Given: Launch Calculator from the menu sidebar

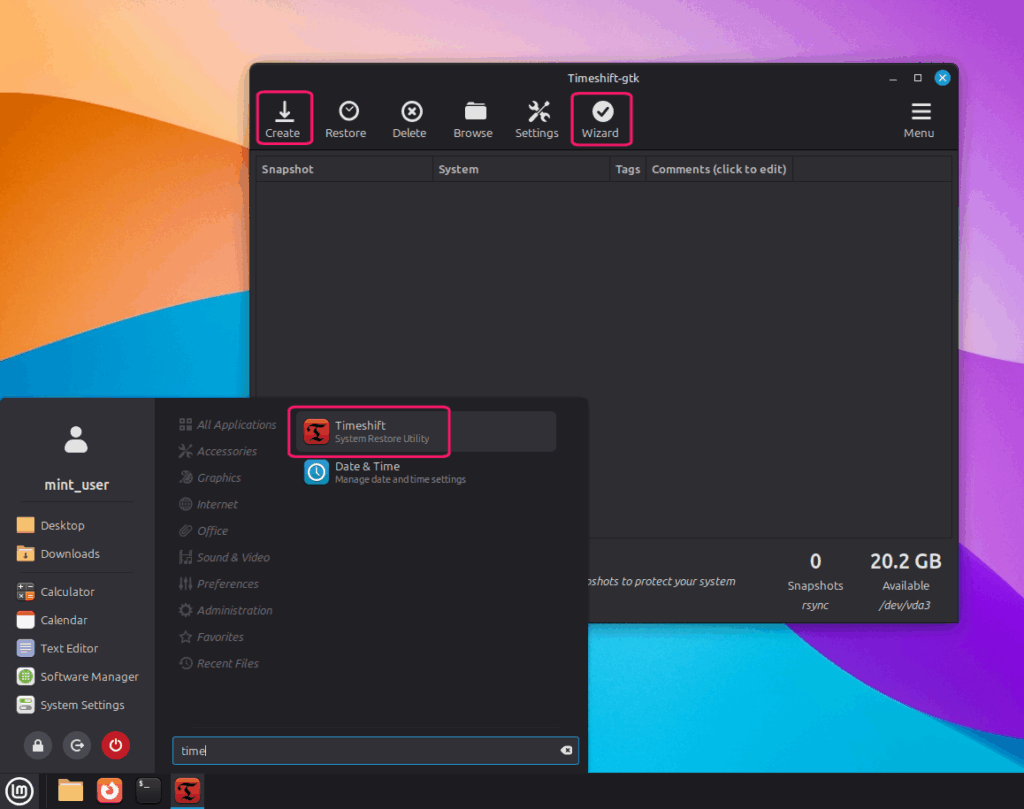Looking at the screenshot, I should click(x=56, y=592).
